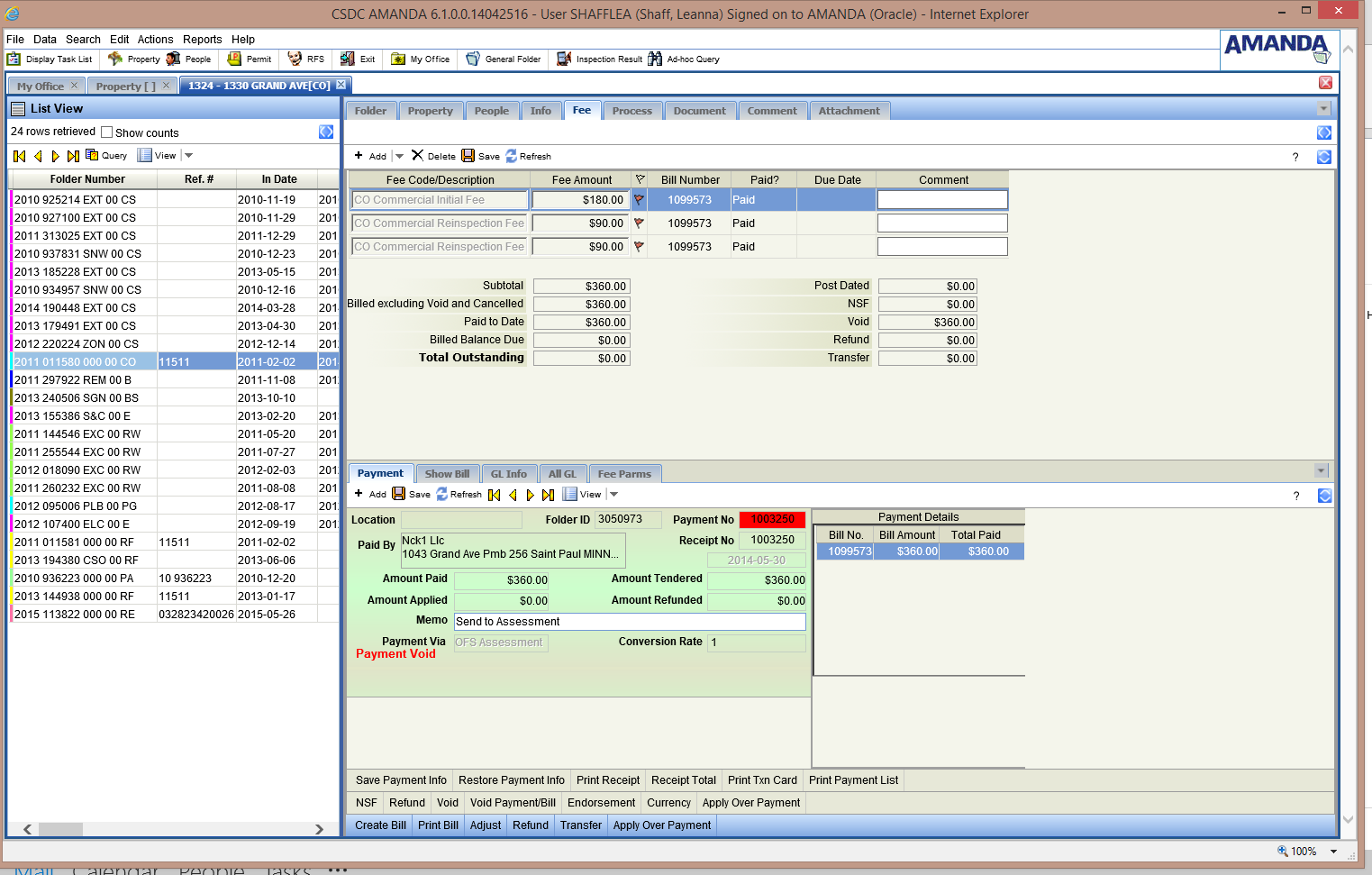
Task: Click the Void Payment/Bill button
Action: [513, 803]
